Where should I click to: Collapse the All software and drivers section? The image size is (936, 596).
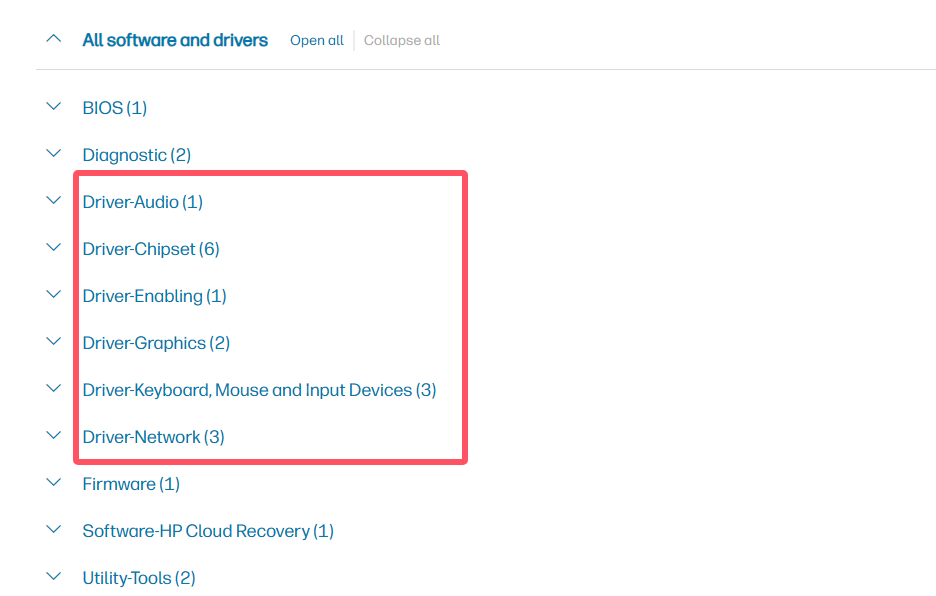[54, 40]
